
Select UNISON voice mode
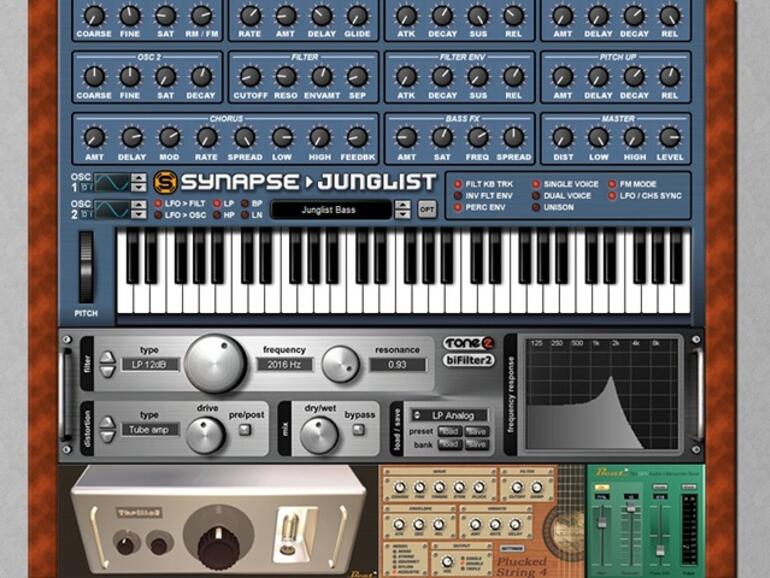pos(536,208)
